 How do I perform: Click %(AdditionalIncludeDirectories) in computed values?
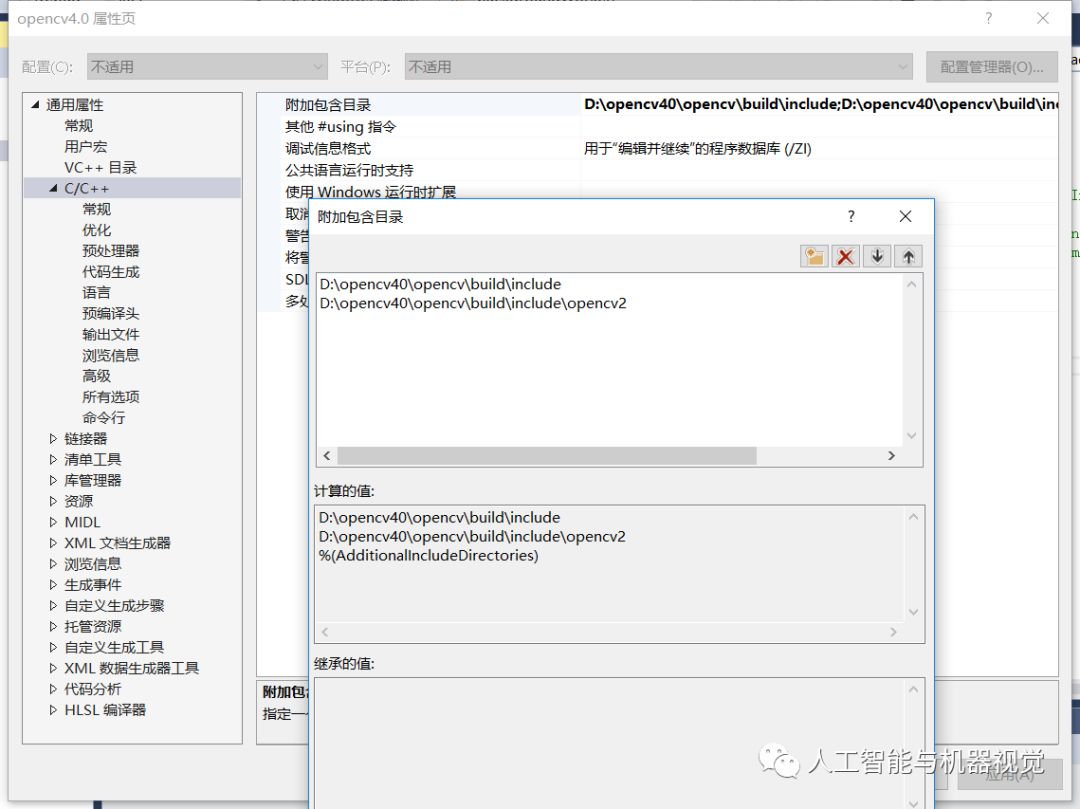click(428, 556)
